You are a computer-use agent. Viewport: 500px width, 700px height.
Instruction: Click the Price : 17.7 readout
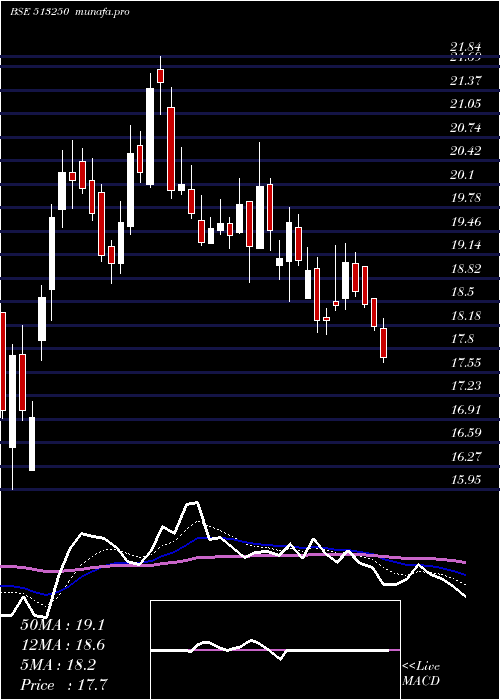63,685
